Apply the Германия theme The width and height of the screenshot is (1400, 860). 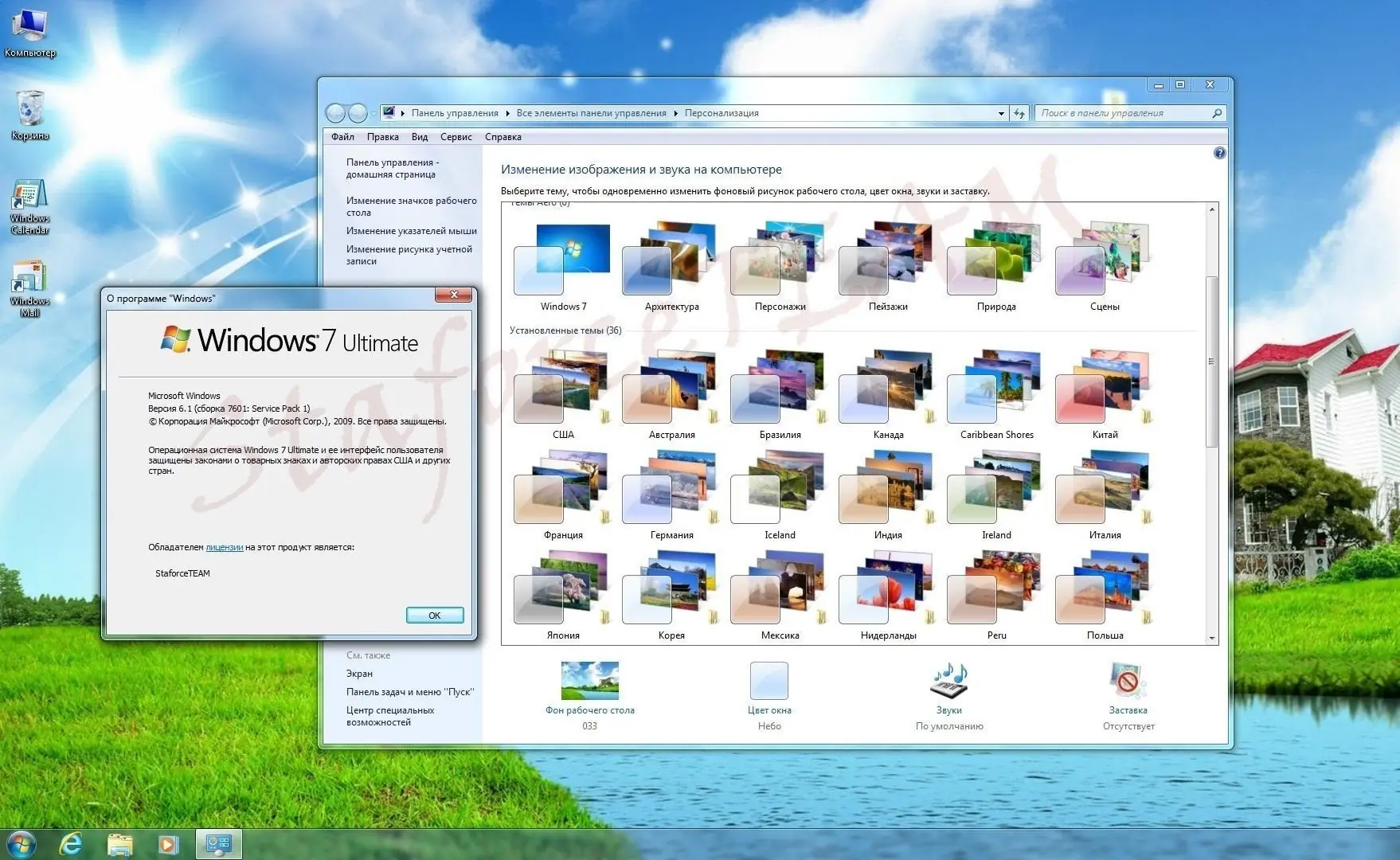[671, 495]
